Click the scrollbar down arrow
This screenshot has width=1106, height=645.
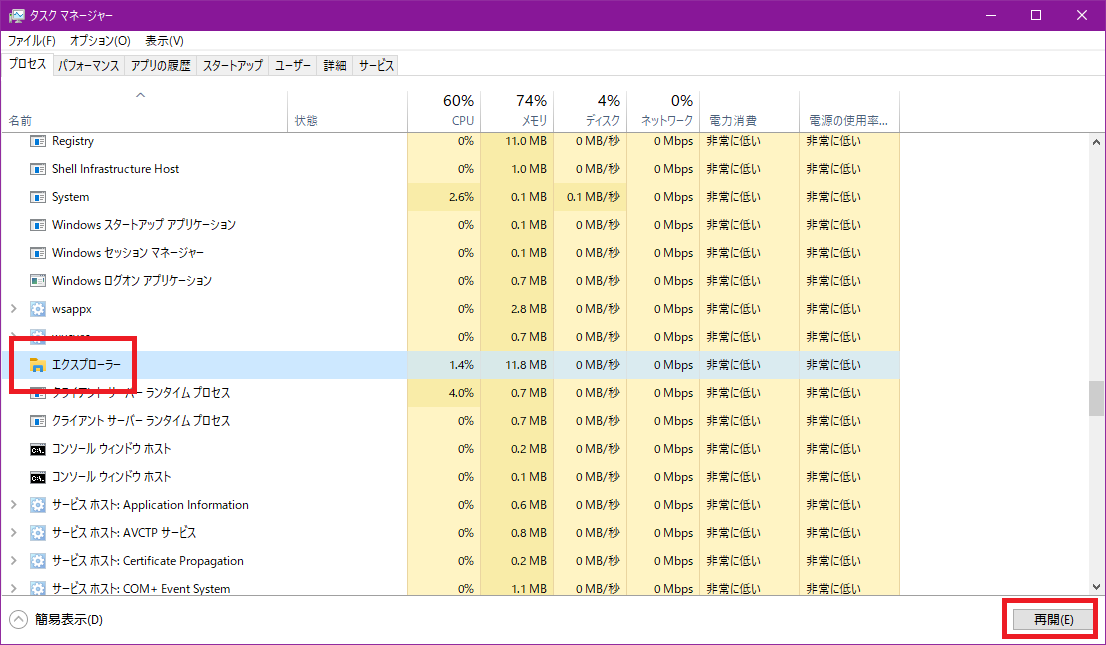(1096, 586)
